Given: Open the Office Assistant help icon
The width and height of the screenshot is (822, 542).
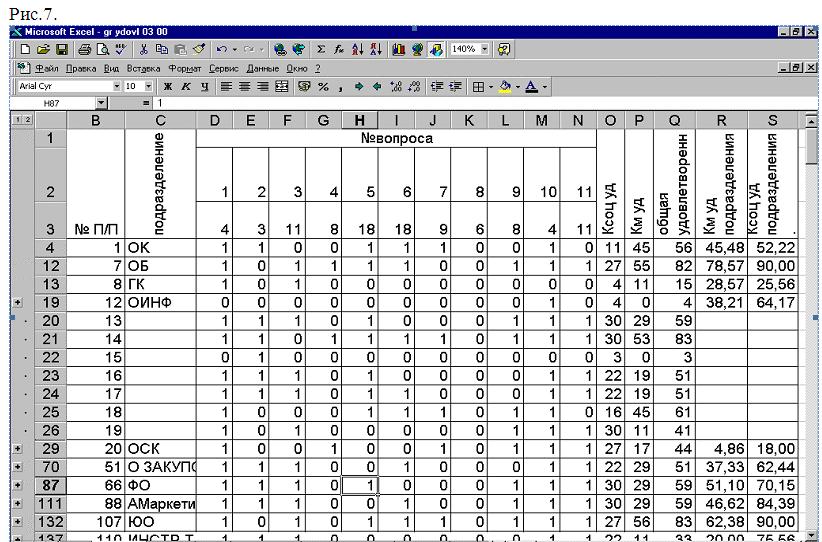Looking at the screenshot, I should tap(504, 50).
